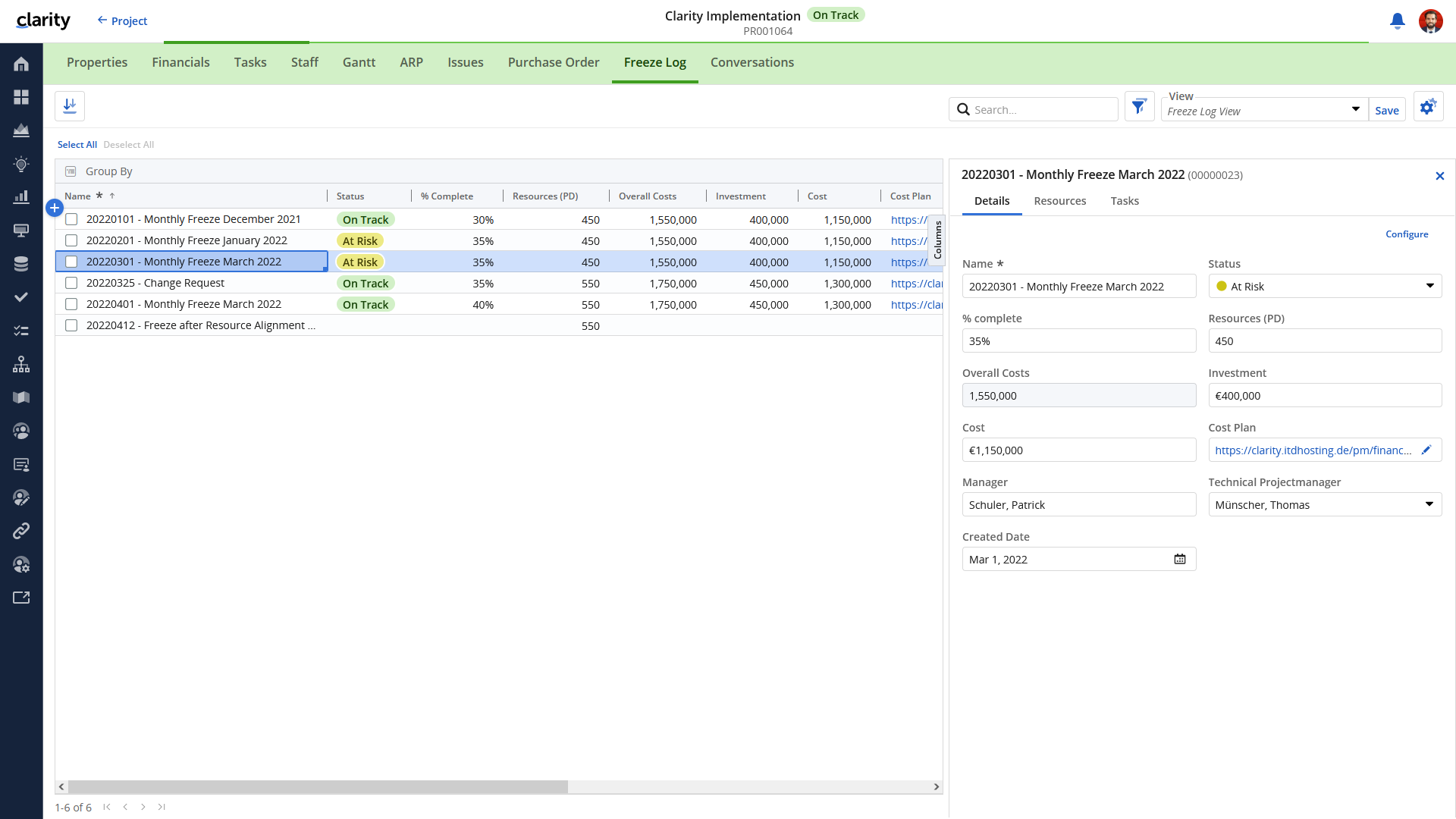The width and height of the screenshot is (1456, 819).
Task: Close the freeze details panel
Action: [1440, 176]
